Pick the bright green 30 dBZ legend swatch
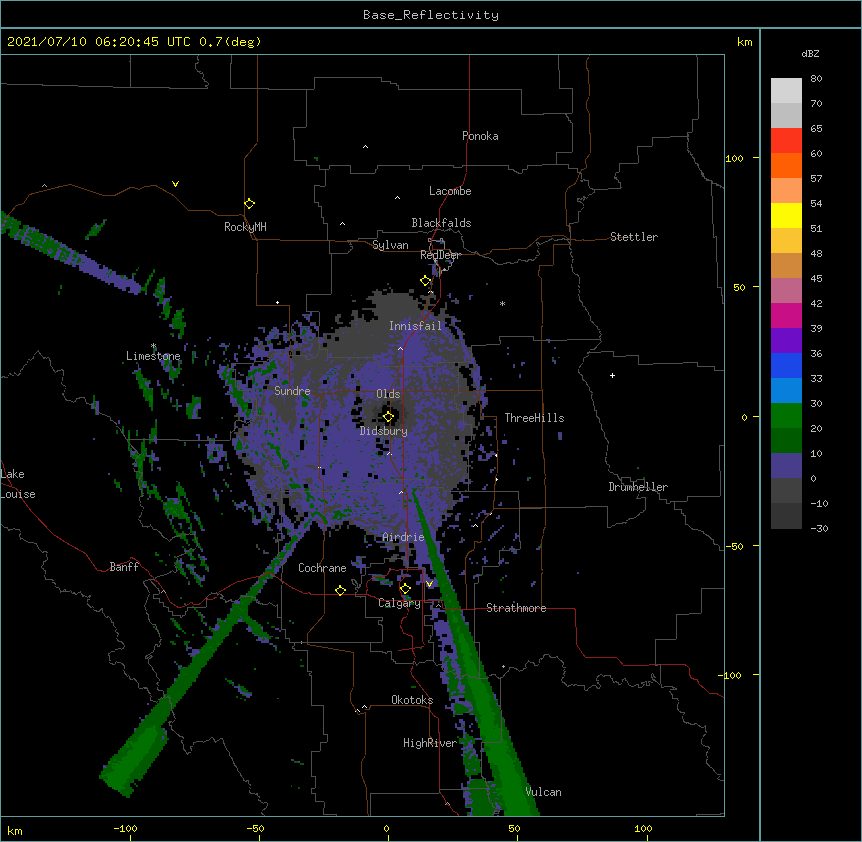 pyautogui.click(x=786, y=416)
